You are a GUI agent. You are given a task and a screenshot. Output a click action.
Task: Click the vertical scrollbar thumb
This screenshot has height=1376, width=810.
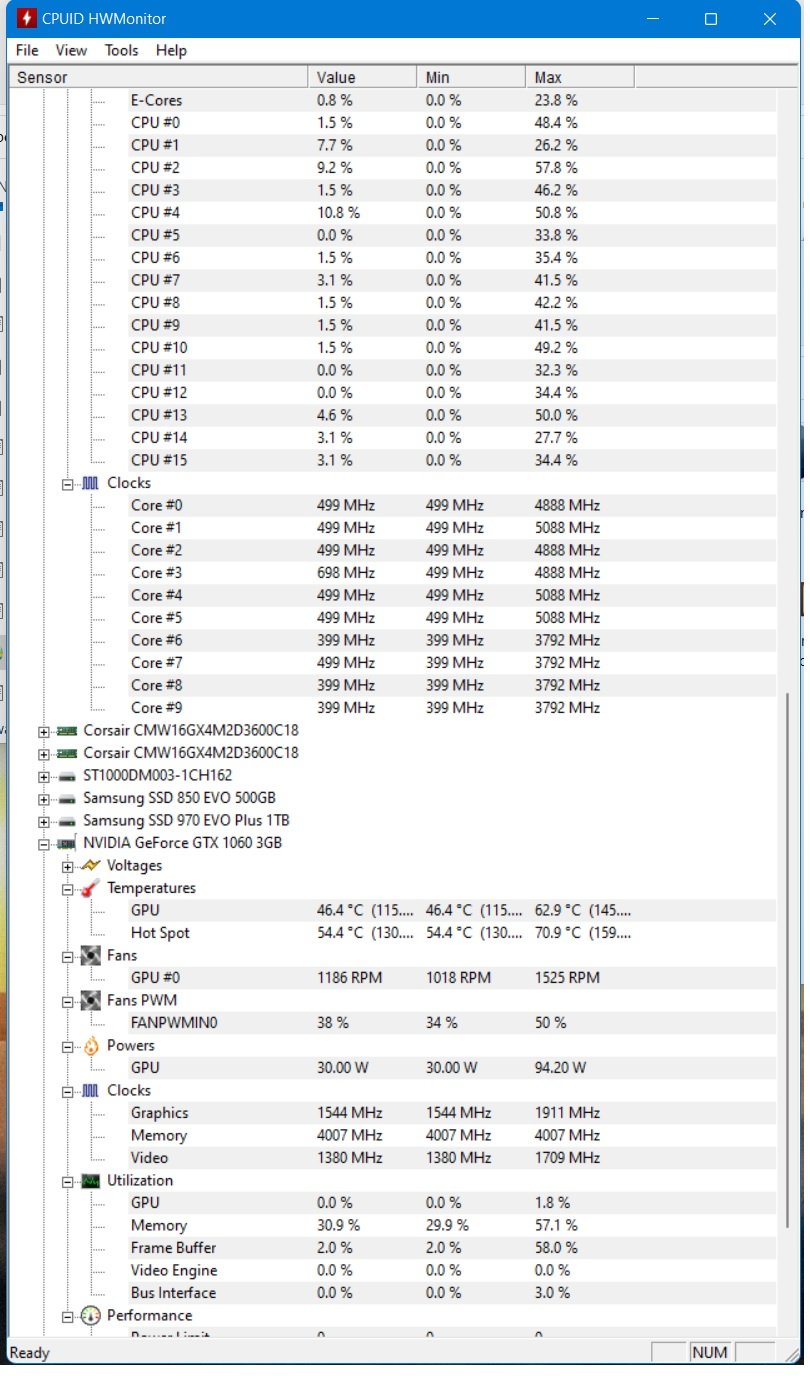tap(788, 960)
